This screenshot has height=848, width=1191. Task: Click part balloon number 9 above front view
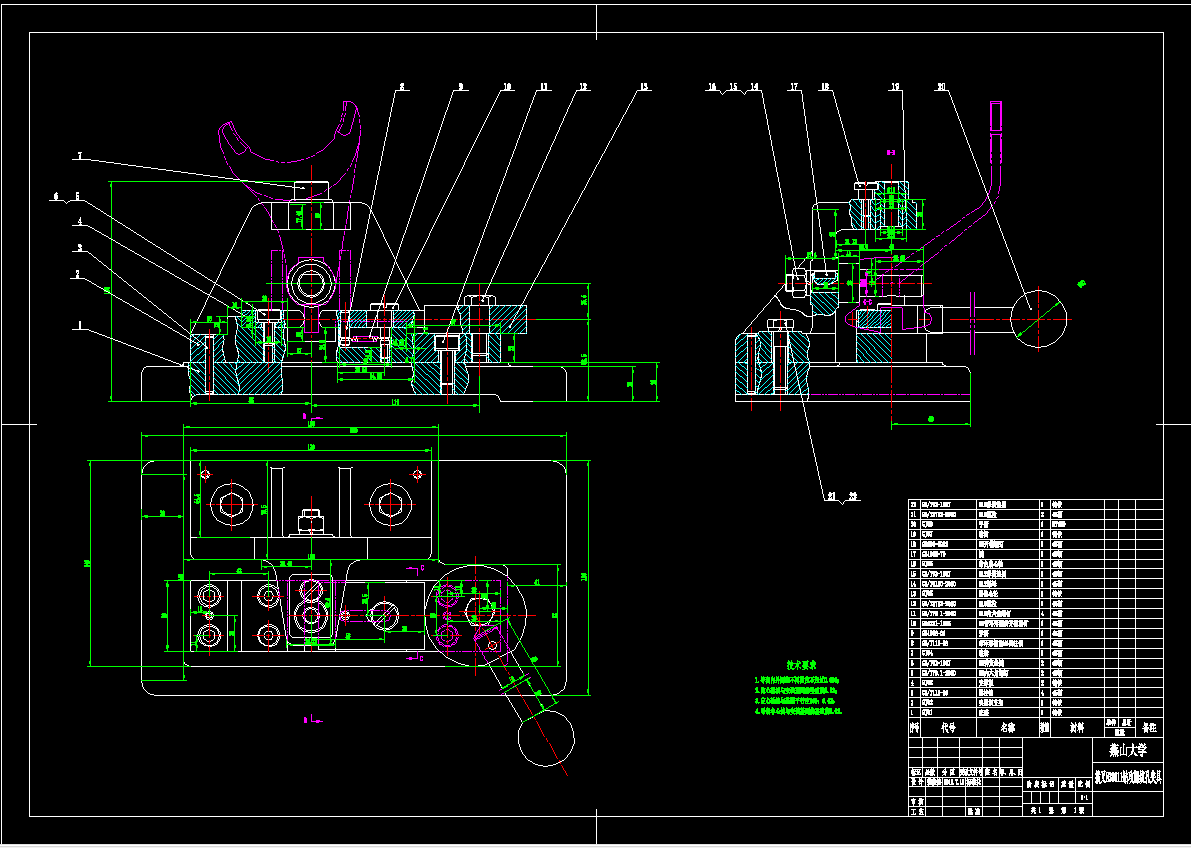coord(460,87)
